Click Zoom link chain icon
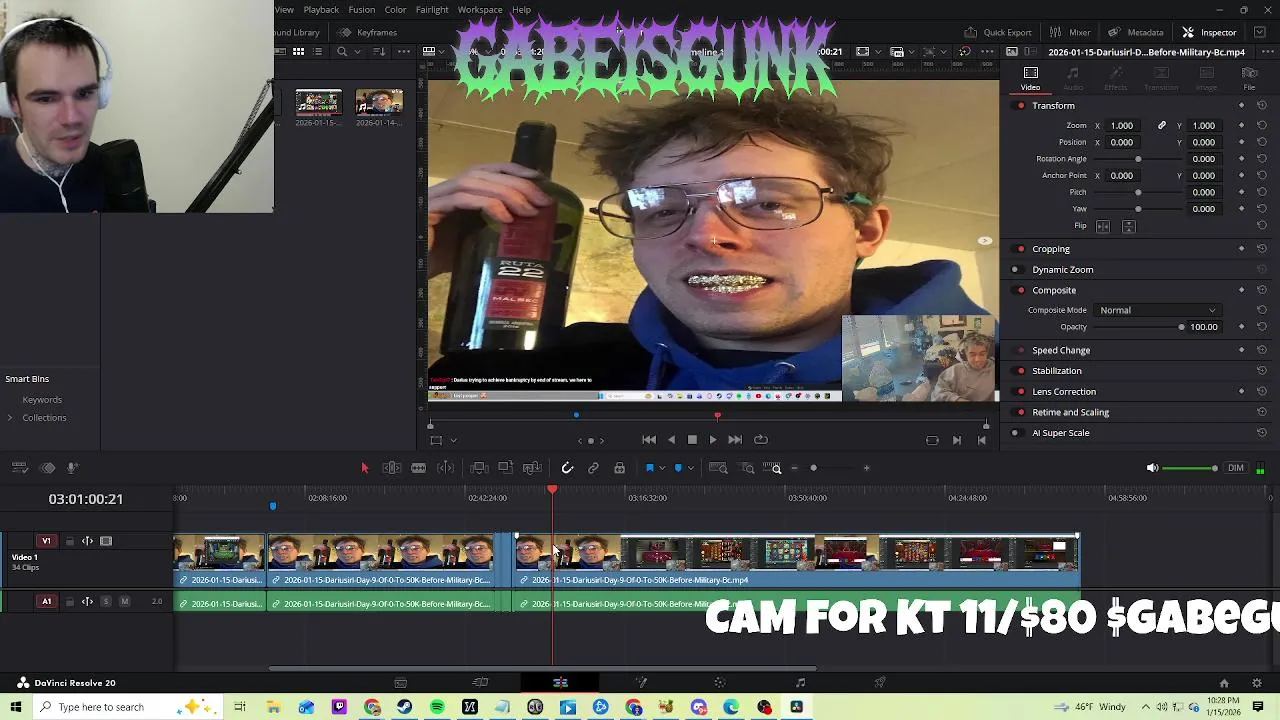This screenshot has width=1280, height=720. pyautogui.click(x=1161, y=126)
